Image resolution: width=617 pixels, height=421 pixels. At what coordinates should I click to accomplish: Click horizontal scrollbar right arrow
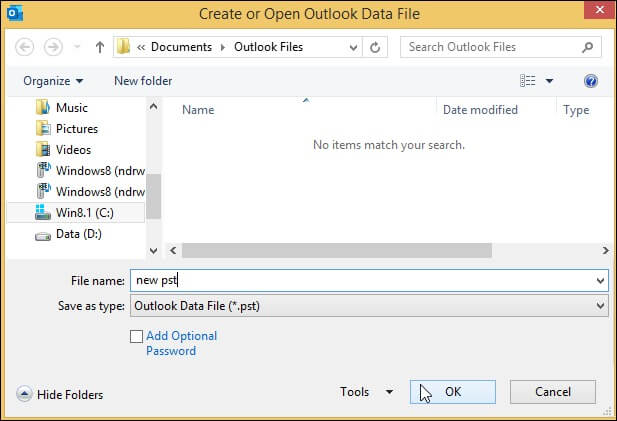[x=606, y=251]
